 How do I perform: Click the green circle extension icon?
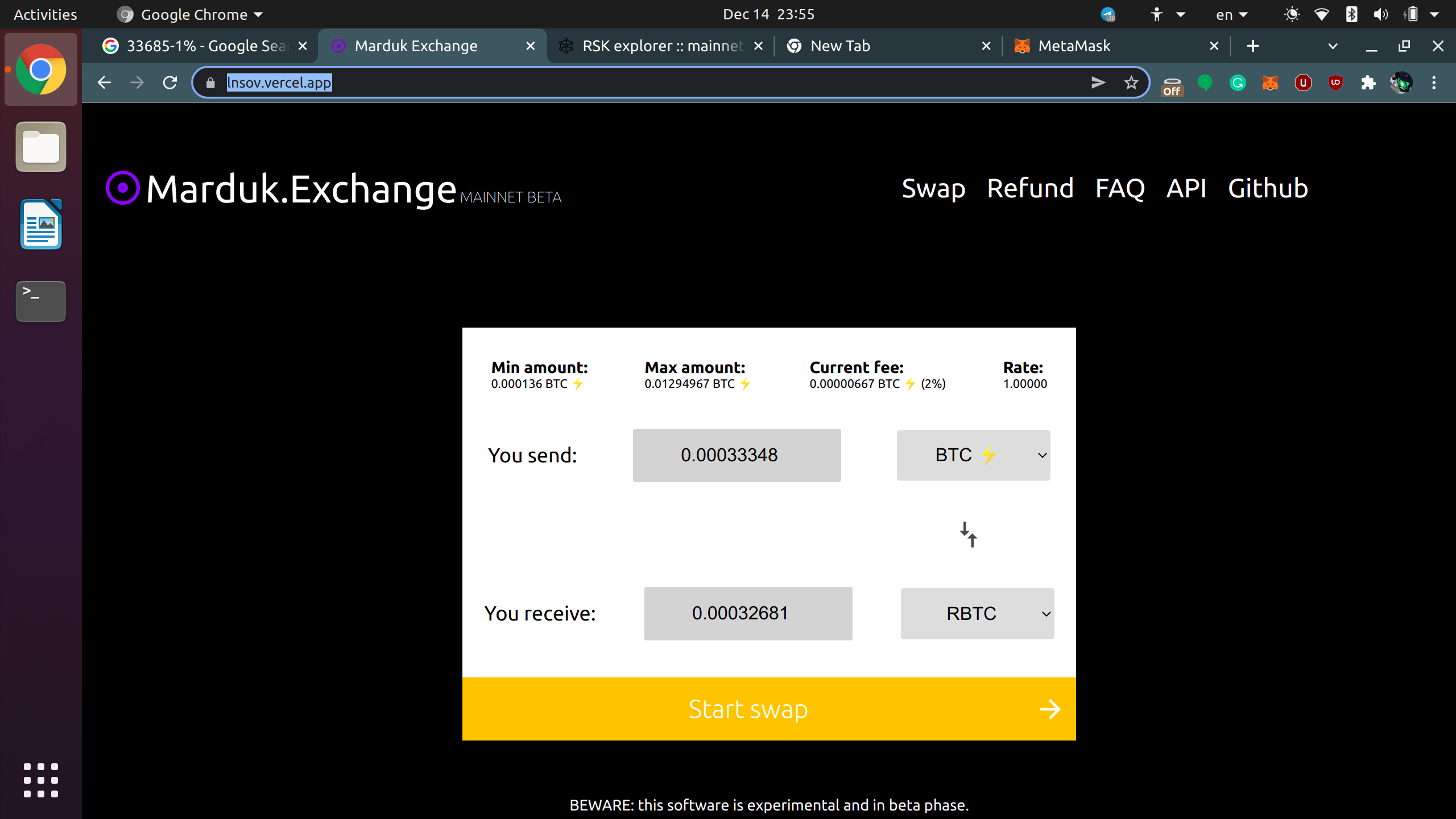(x=1205, y=83)
